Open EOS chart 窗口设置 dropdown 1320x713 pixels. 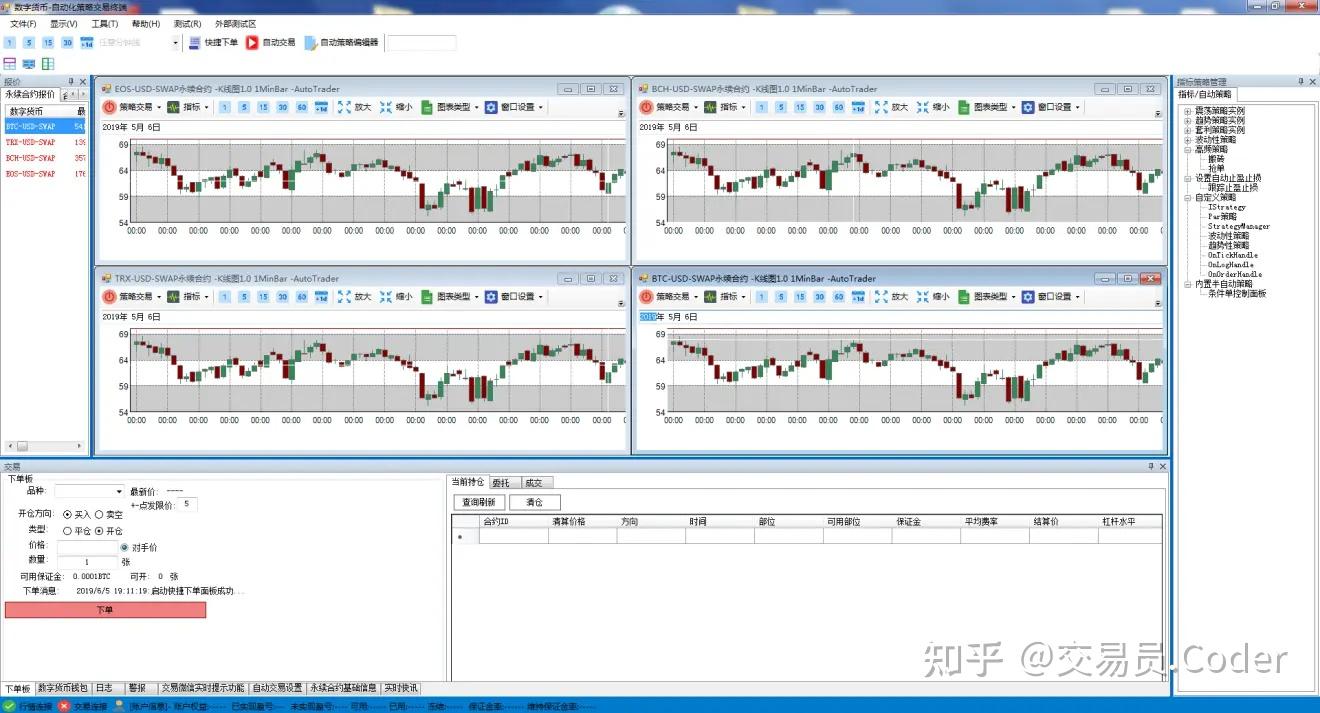(x=541, y=107)
